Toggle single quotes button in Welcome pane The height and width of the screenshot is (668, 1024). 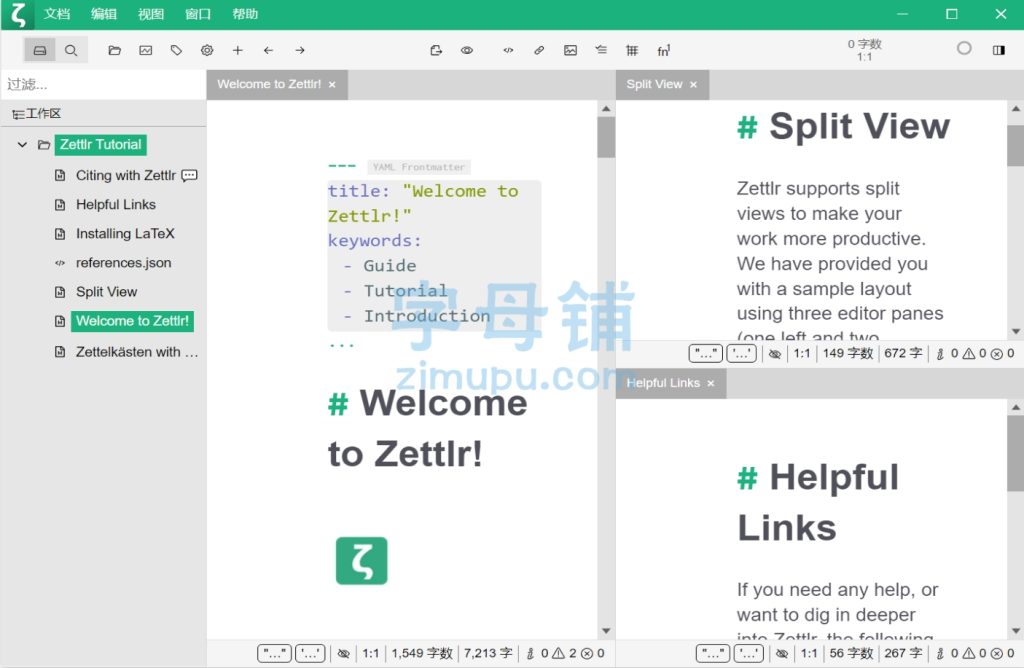[x=310, y=653]
